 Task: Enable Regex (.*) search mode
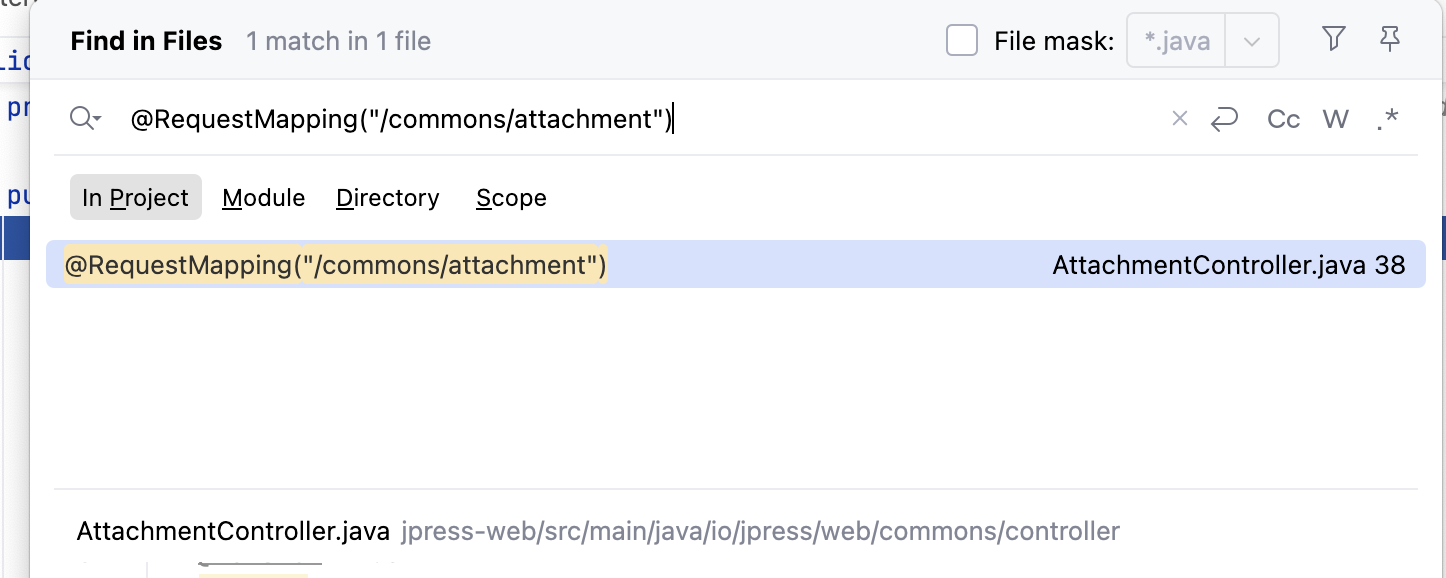pos(1387,120)
